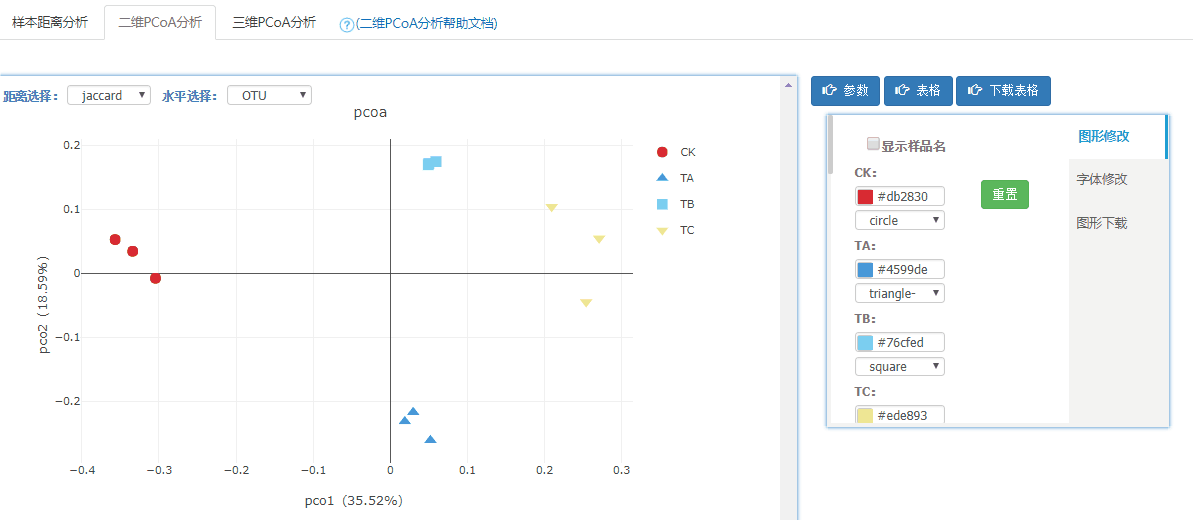Toggle CK legend circle marker

click(x=662, y=152)
